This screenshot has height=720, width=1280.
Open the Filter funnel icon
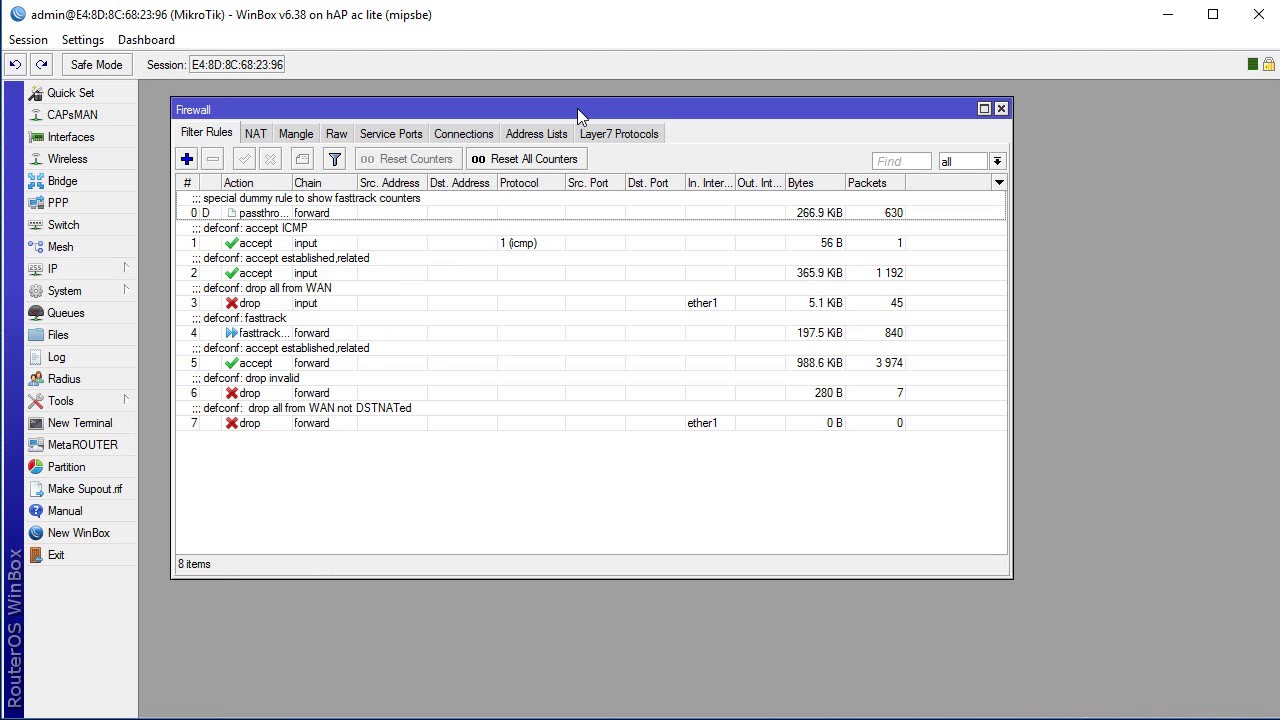tap(335, 159)
